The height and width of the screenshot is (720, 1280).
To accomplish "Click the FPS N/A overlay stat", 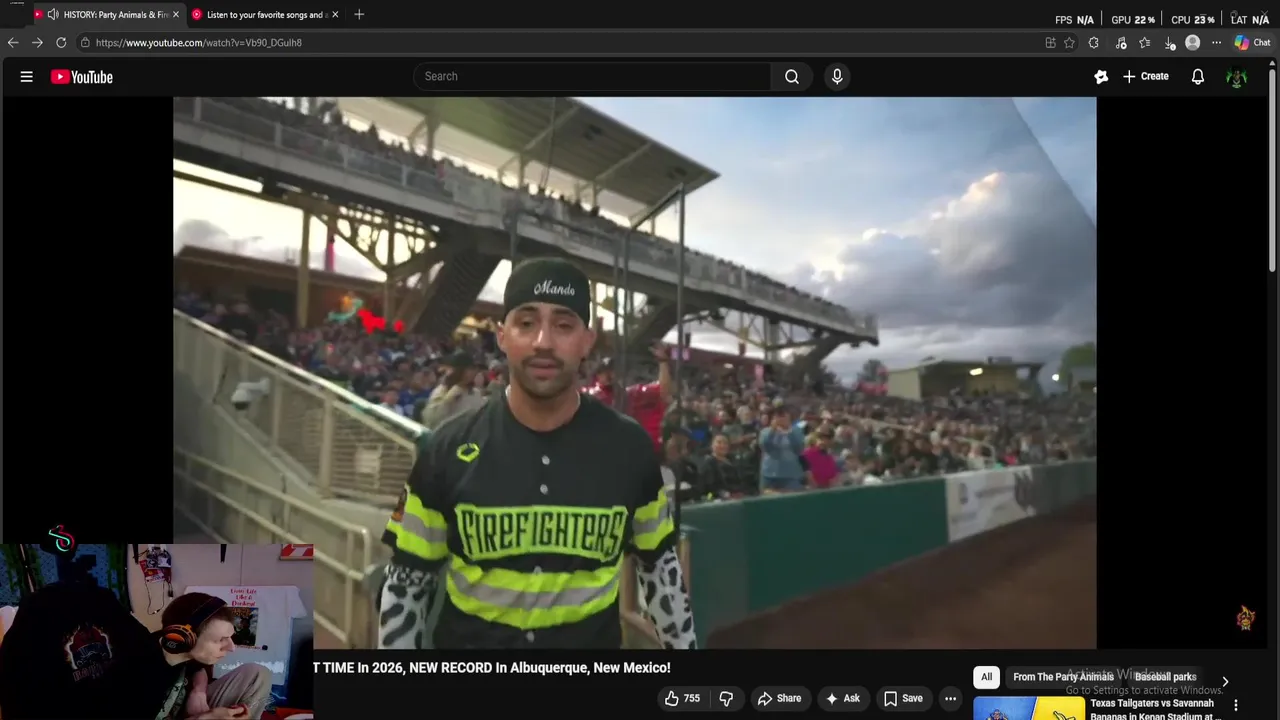I will [x=1074, y=20].
